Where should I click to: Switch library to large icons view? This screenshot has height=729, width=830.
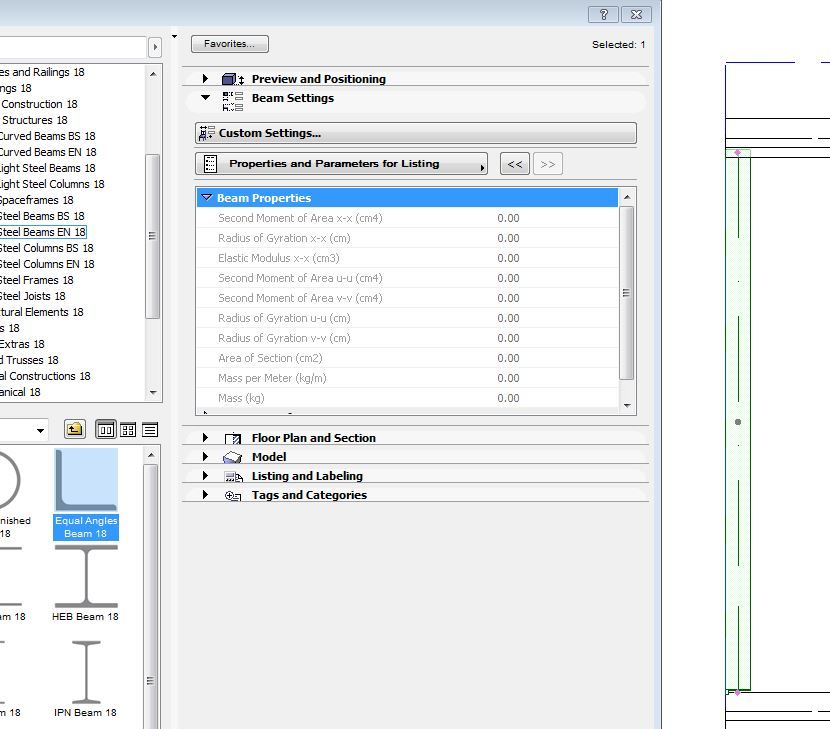click(106, 430)
